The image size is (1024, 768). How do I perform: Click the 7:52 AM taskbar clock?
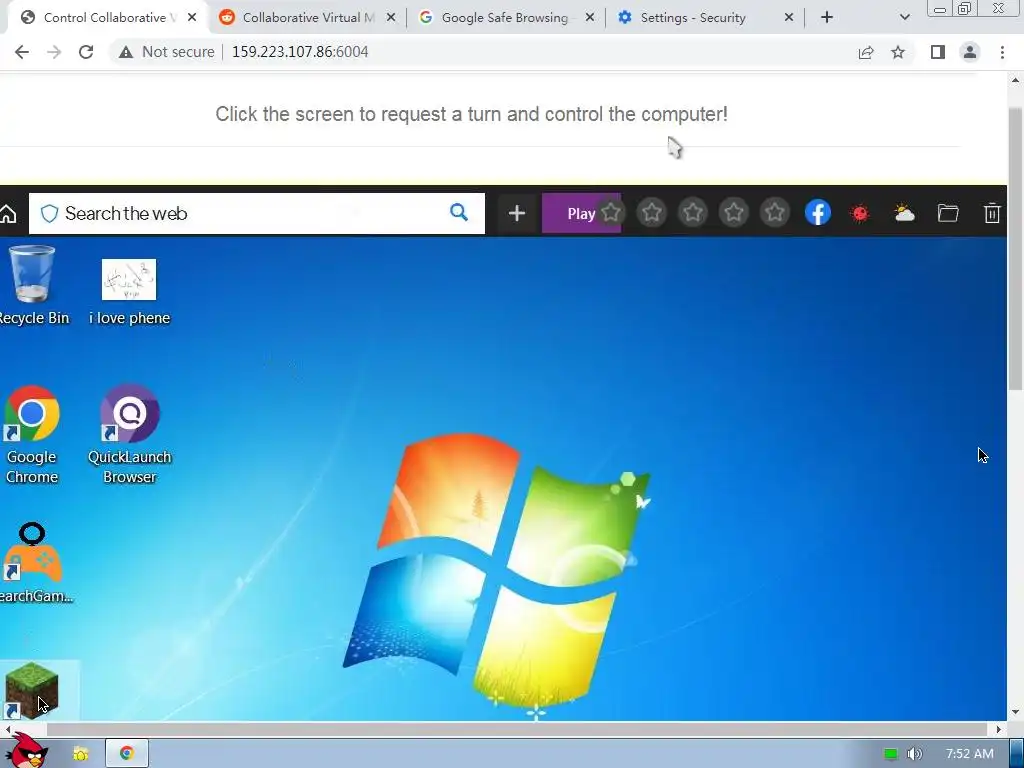(x=970, y=754)
